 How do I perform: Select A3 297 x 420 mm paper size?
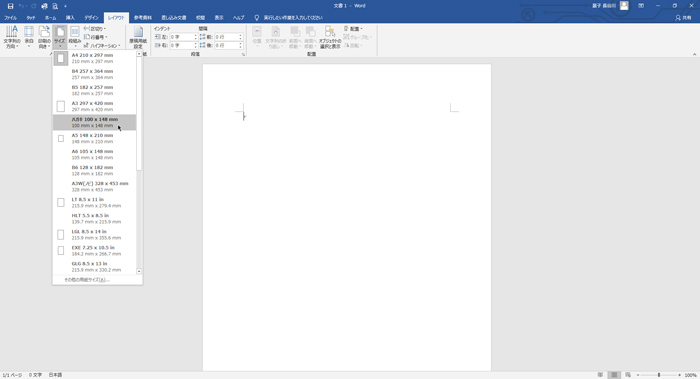94,106
